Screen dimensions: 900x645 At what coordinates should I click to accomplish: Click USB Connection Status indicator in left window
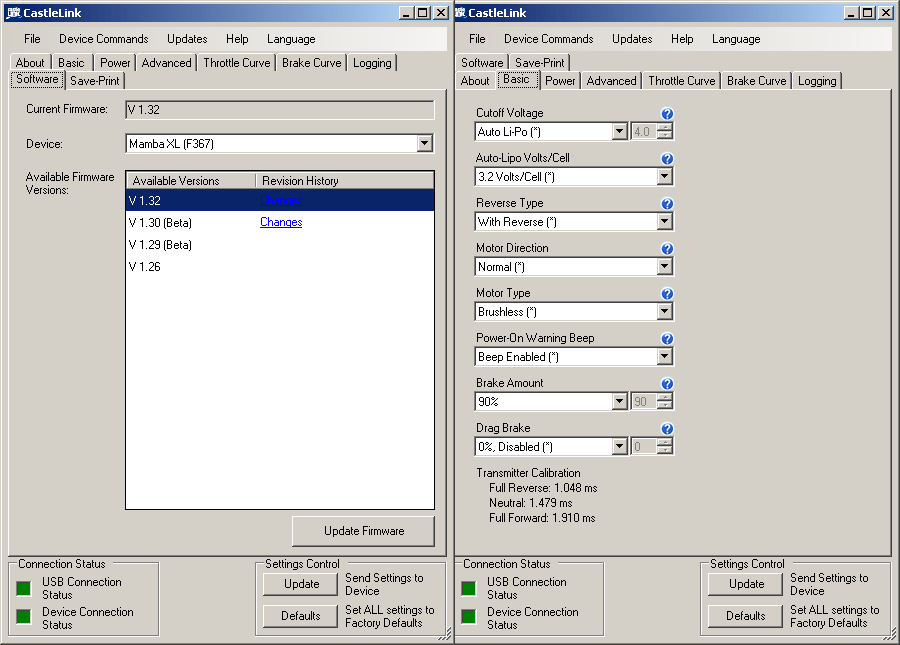pyautogui.click(x=24, y=588)
